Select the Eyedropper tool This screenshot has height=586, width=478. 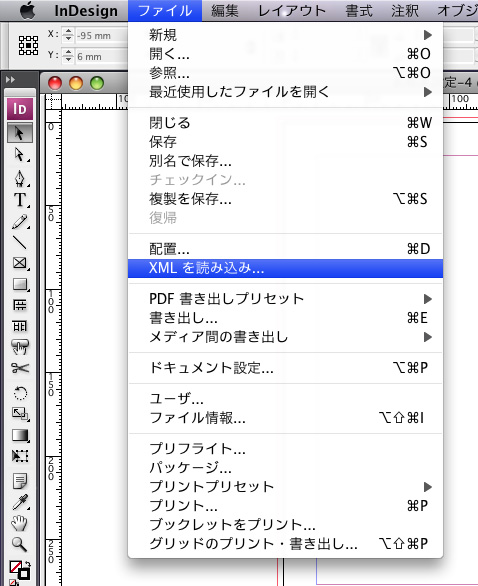(20, 502)
